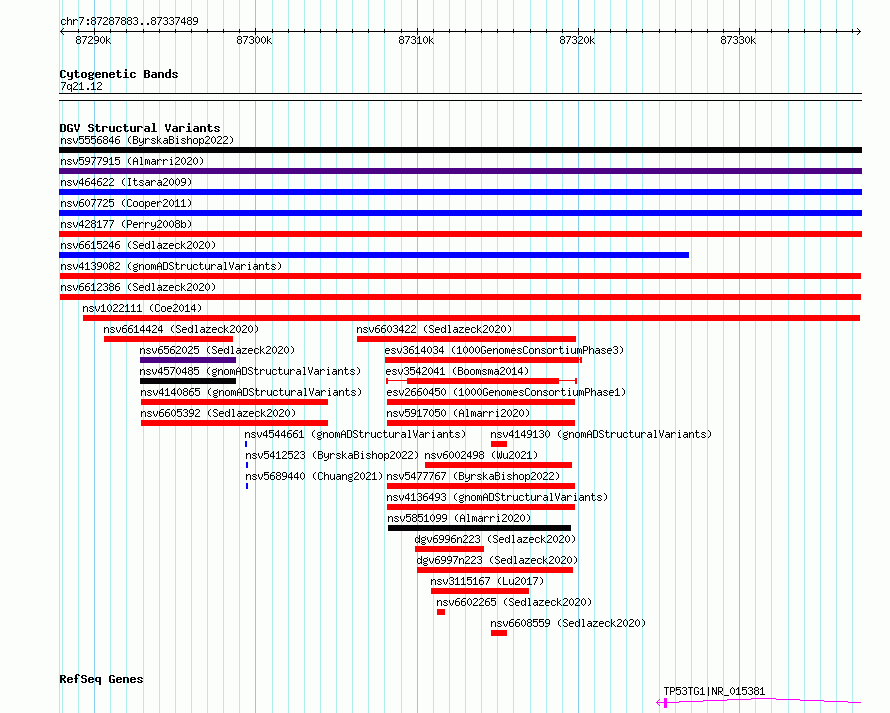
Task: Open the nsv6608559 (Sedlazeck2020) variant label
Action: pyautogui.click(x=568, y=623)
